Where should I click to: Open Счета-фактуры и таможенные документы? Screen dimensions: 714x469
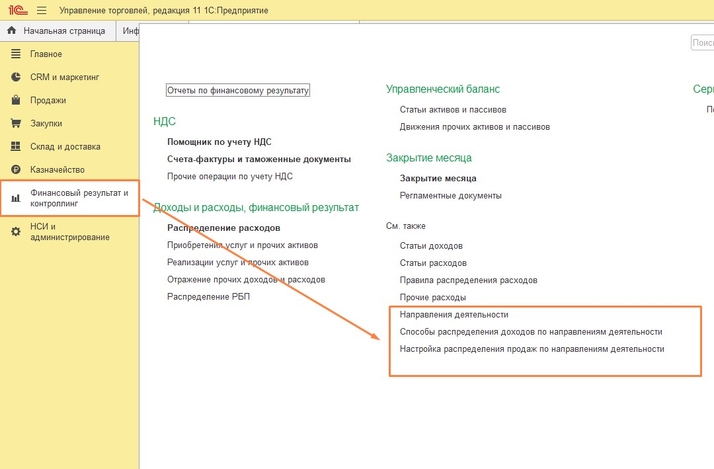[x=258, y=159]
